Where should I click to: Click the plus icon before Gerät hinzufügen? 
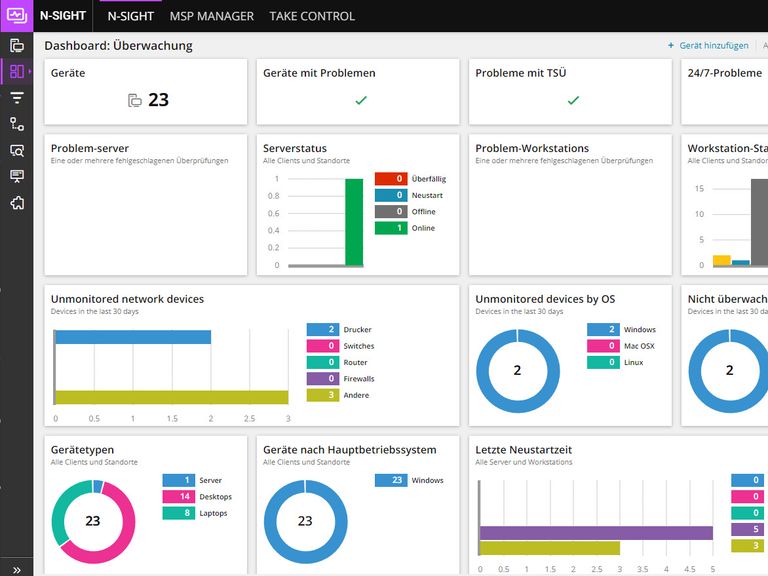671,46
